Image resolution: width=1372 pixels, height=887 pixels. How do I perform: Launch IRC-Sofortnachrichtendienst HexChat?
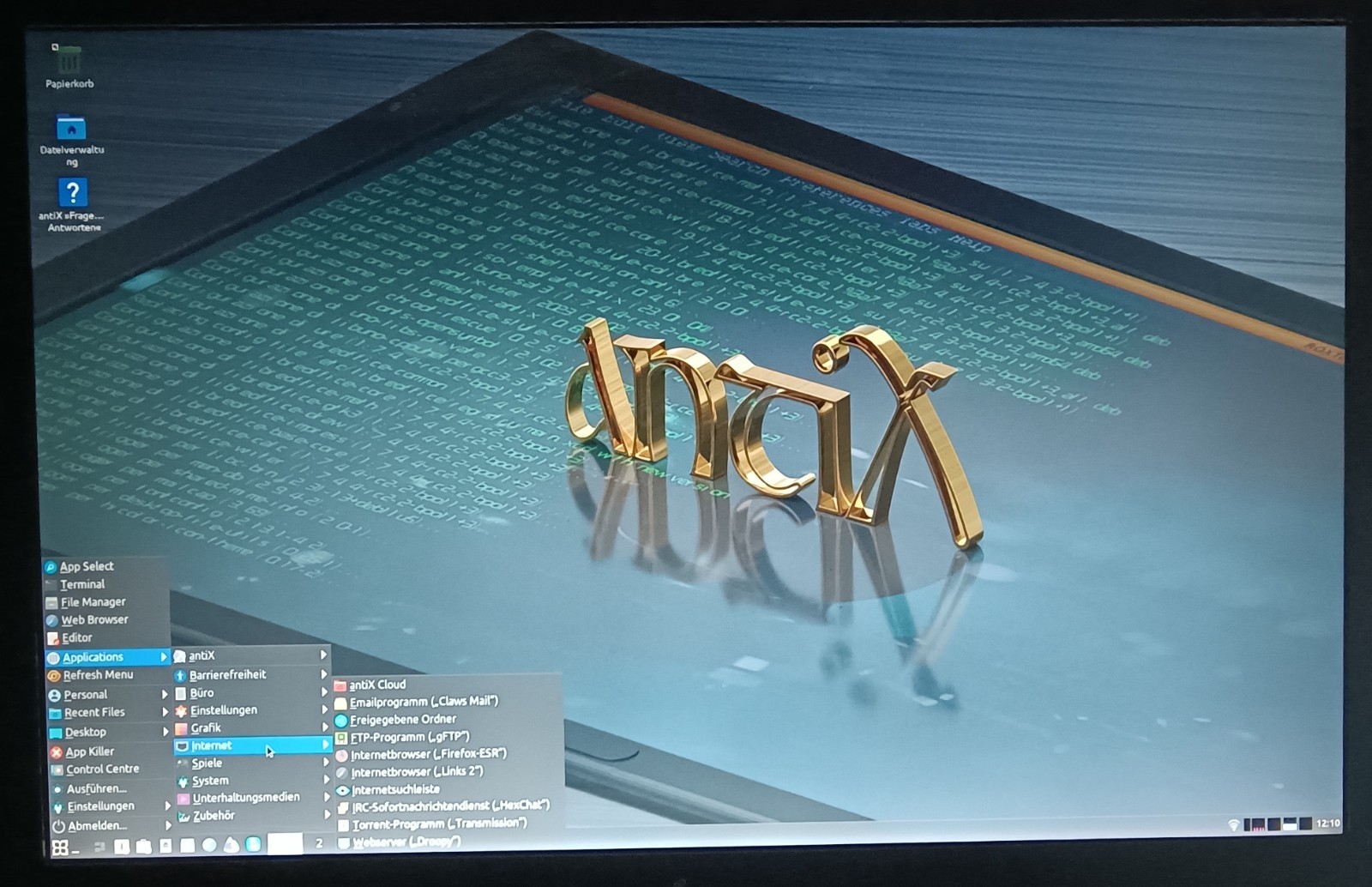tap(449, 806)
